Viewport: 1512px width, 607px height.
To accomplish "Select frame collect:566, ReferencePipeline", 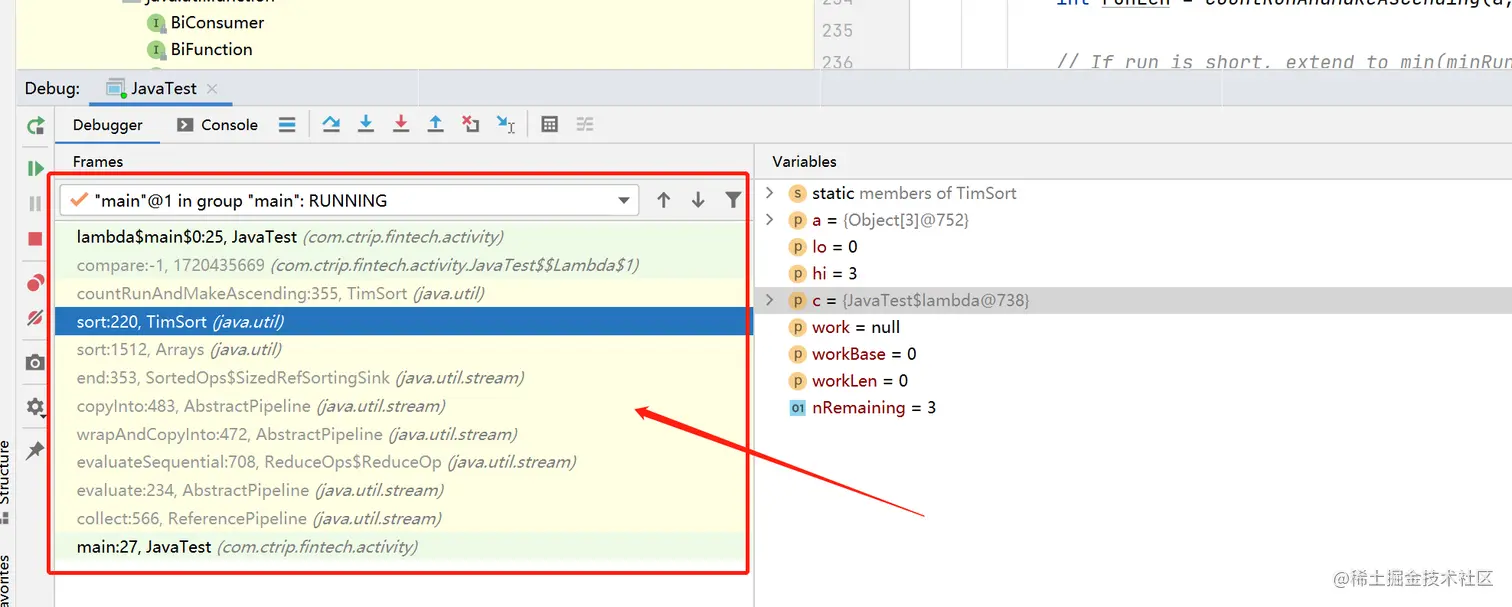I will pyautogui.click(x=400, y=518).
